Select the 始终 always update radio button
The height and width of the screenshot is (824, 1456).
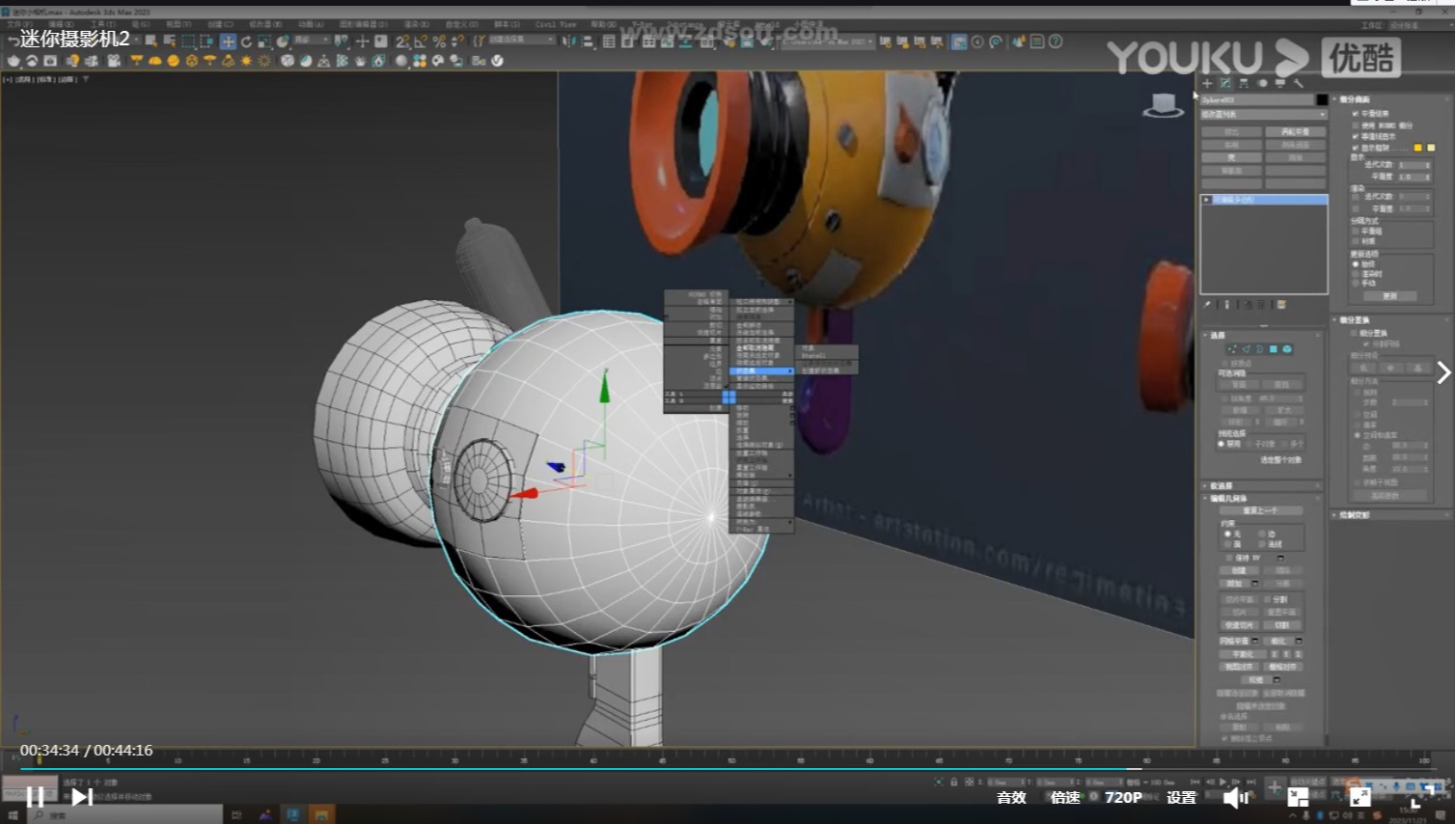[1355, 263]
